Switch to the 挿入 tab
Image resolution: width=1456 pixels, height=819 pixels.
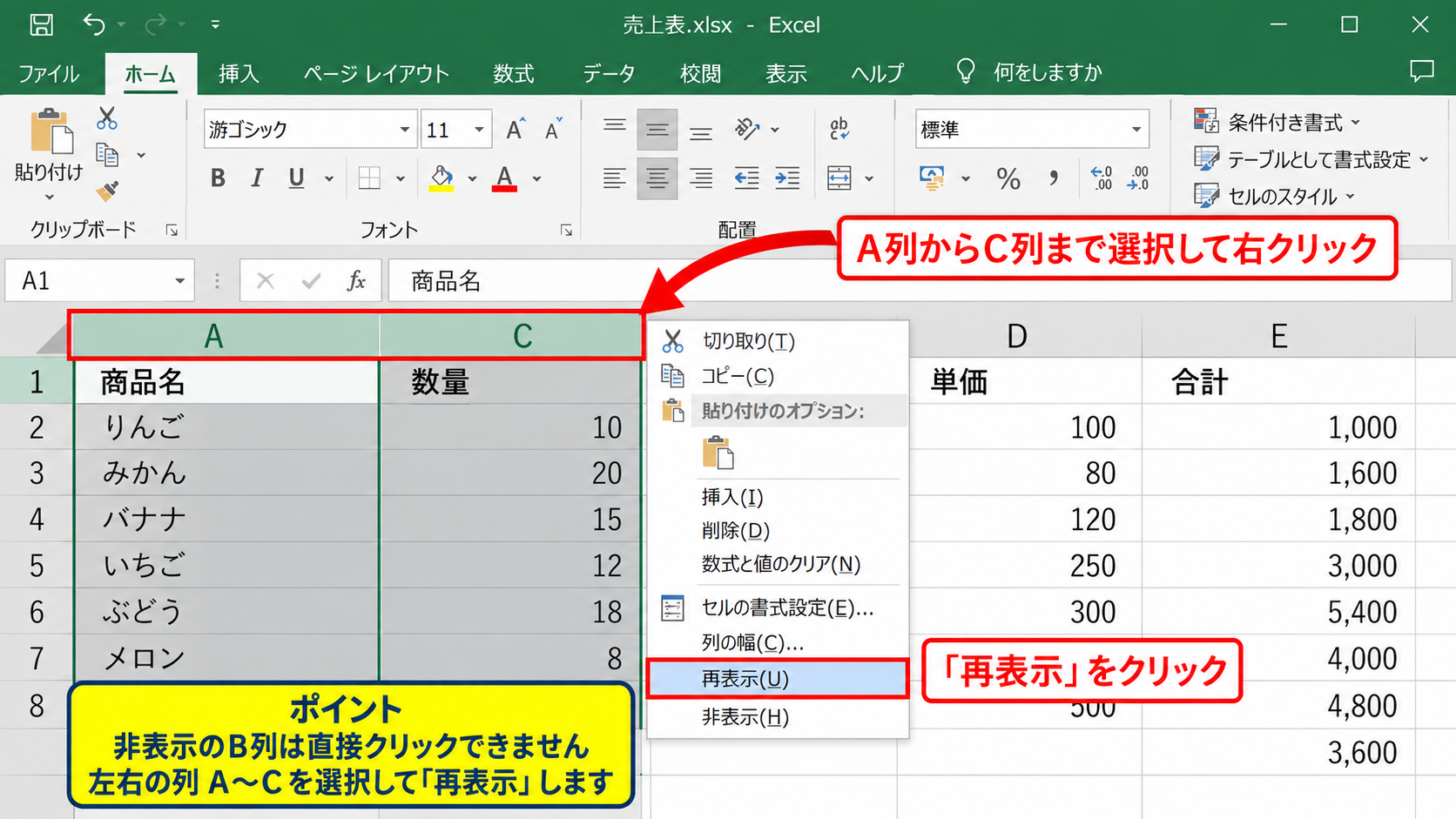click(x=239, y=73)
